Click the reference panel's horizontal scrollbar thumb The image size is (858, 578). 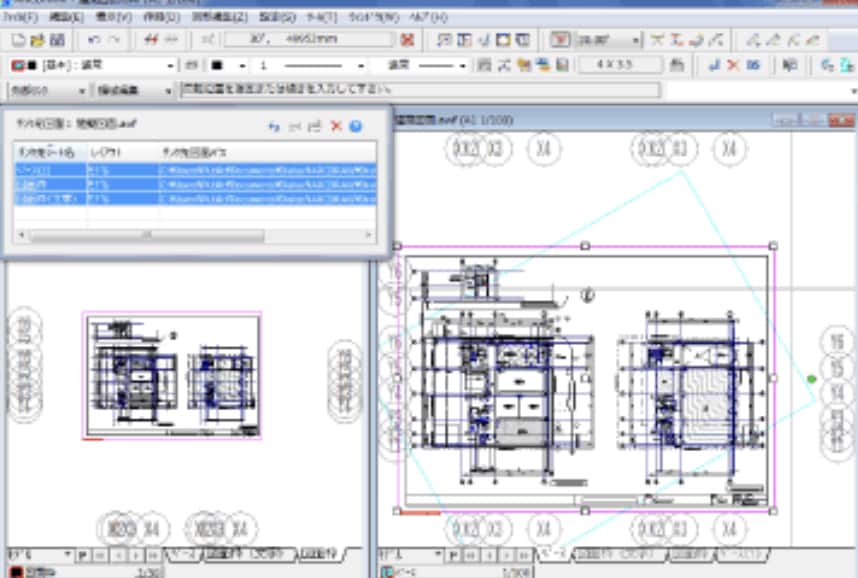click(147, 235)
